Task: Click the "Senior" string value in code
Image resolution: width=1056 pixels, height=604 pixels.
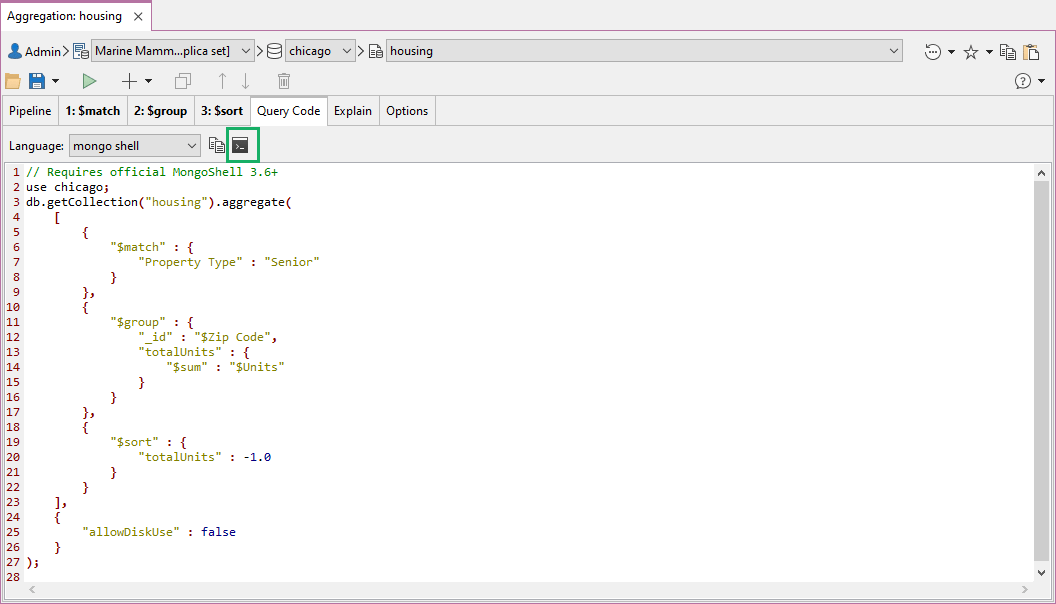Action: (292, 262)
